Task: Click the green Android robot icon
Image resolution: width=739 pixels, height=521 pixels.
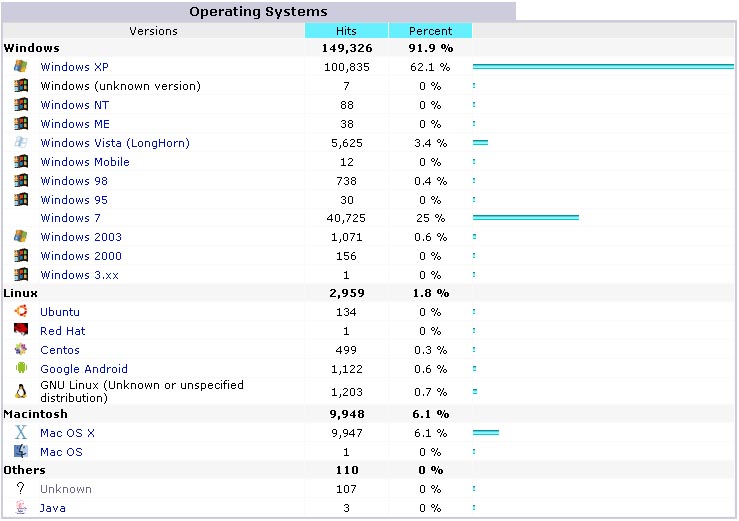Action: [21, 368]
